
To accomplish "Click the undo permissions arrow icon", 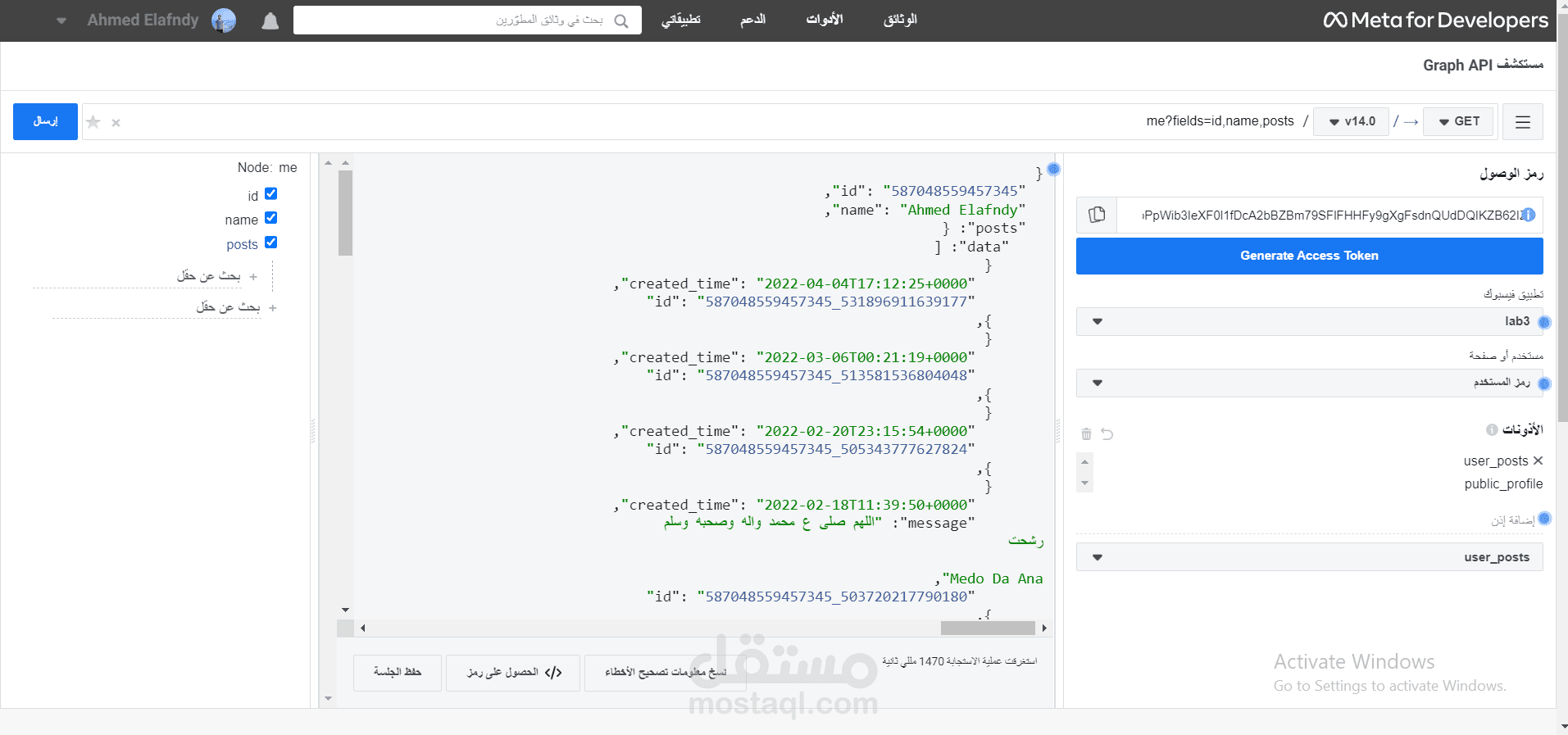I will click(x=1107, y=434).
